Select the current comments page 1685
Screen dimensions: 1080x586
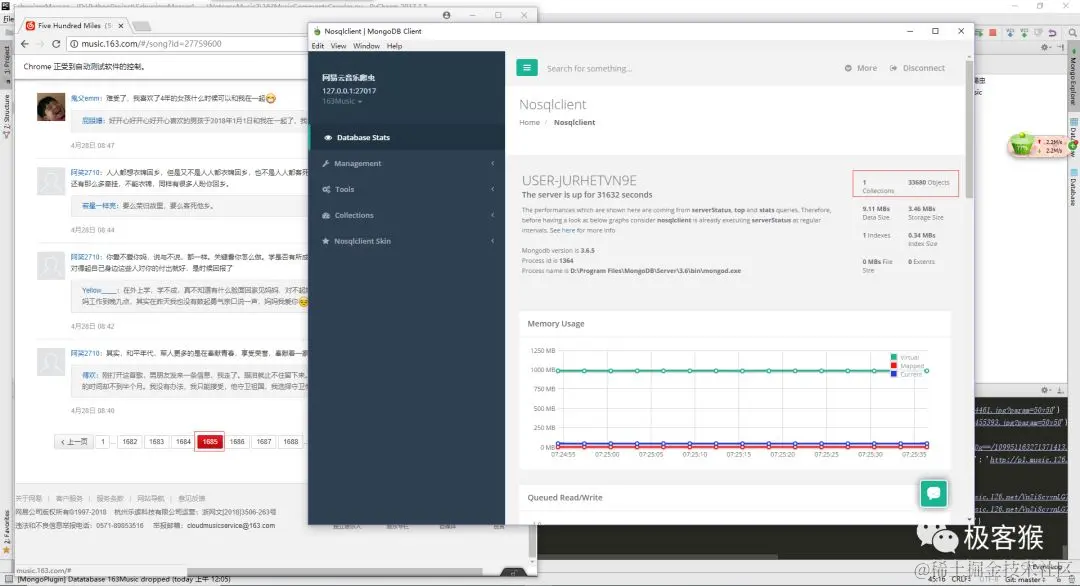click(210, 441)
